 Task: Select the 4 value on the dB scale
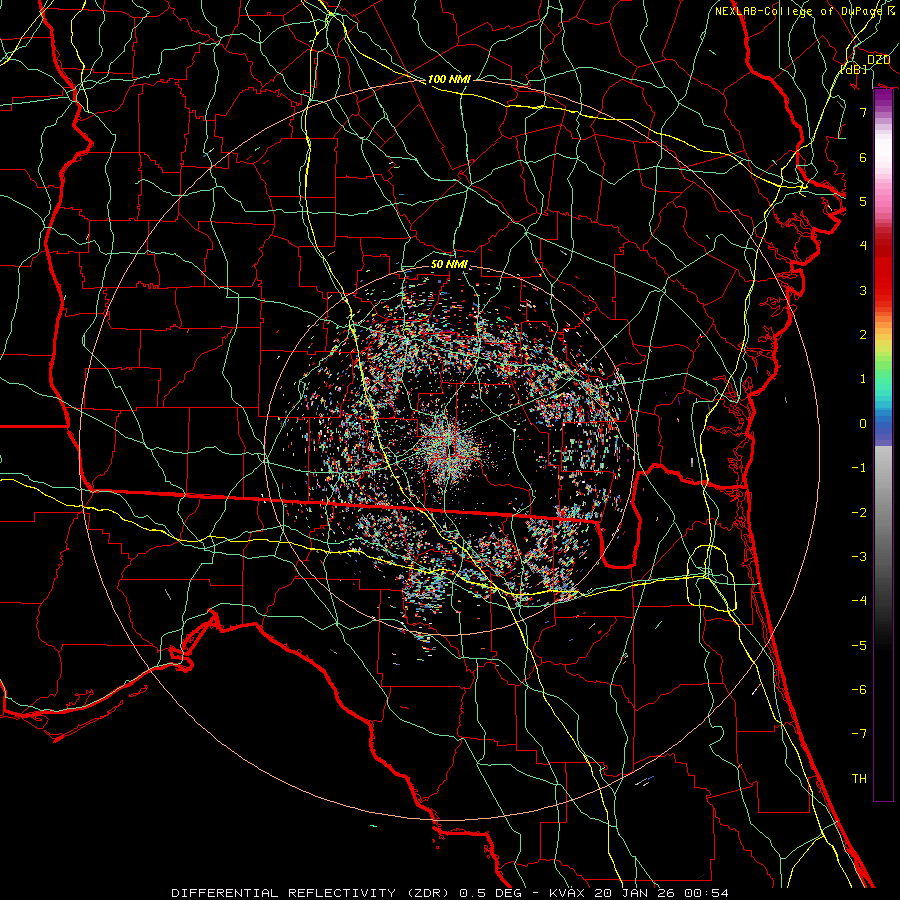[863, 246]
